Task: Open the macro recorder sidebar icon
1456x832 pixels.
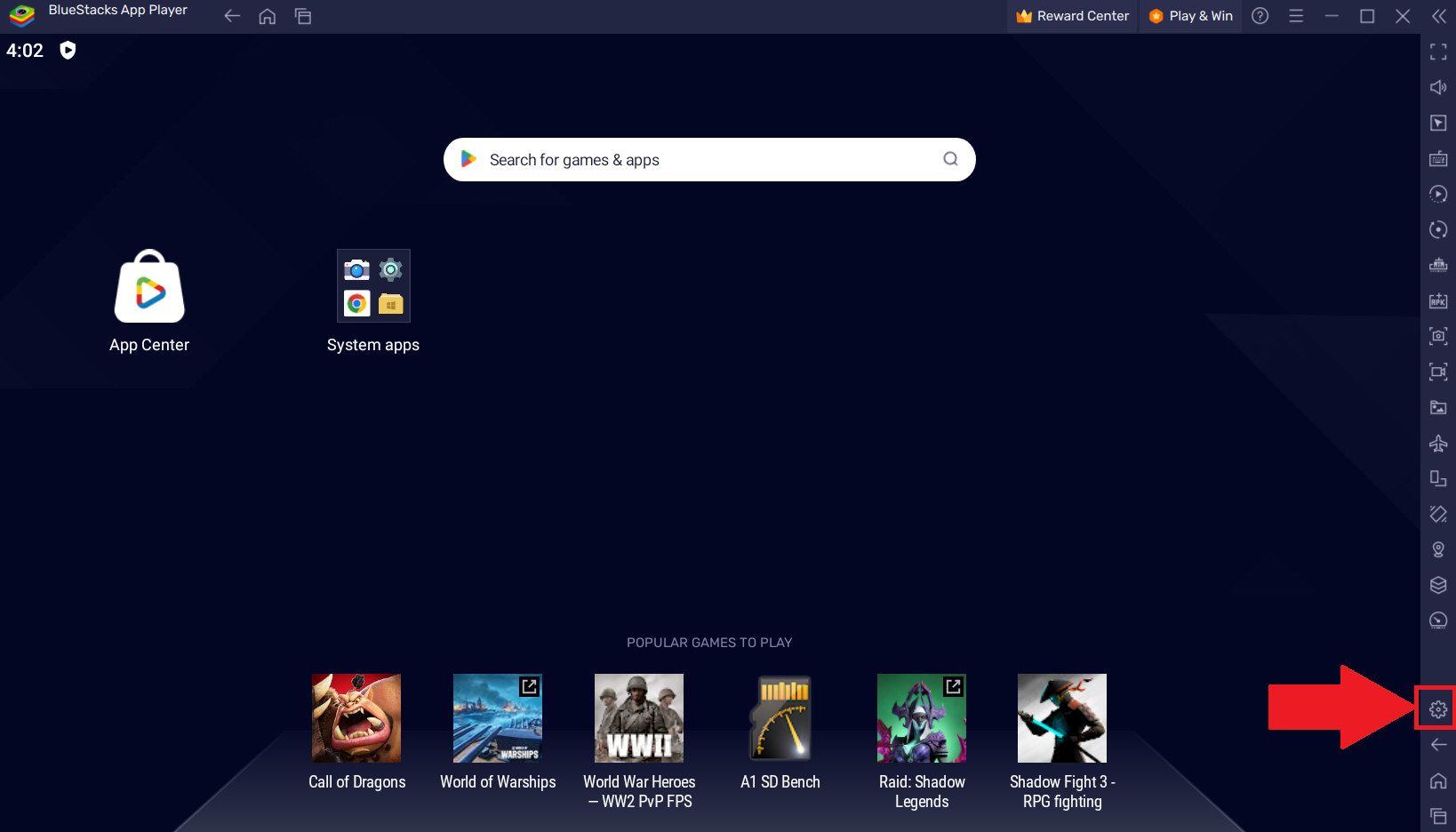Action: (x=1438, y=229)
